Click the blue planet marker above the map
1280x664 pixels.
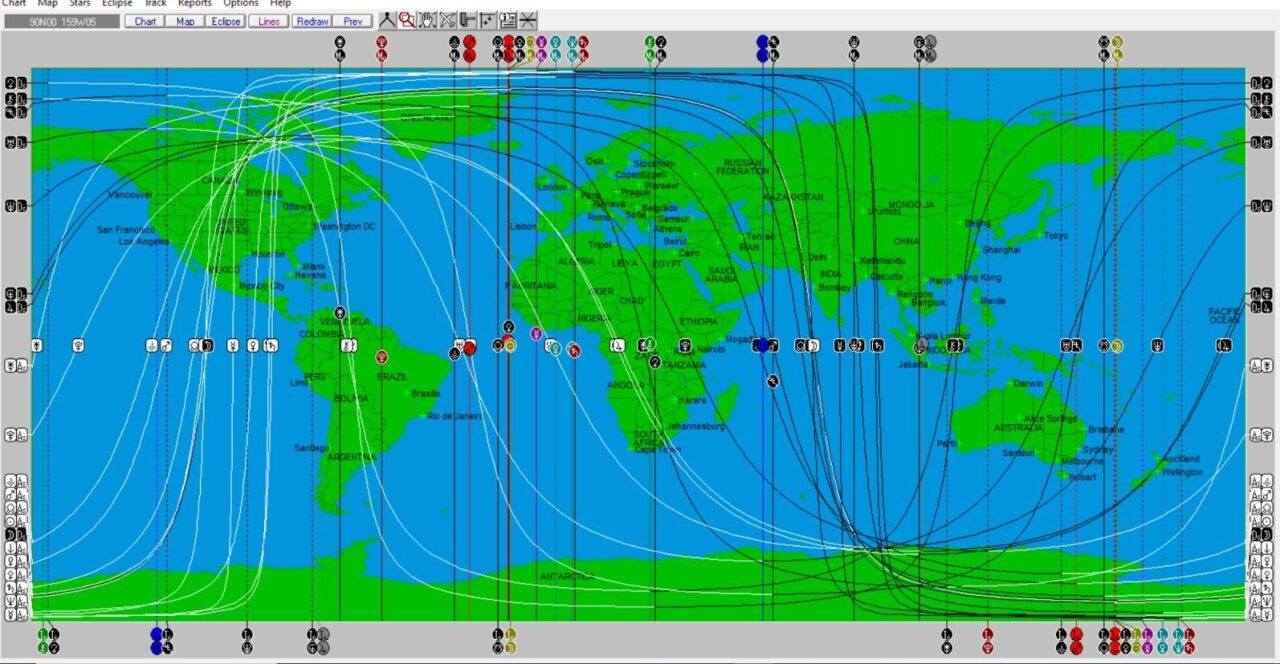point(762,42)
